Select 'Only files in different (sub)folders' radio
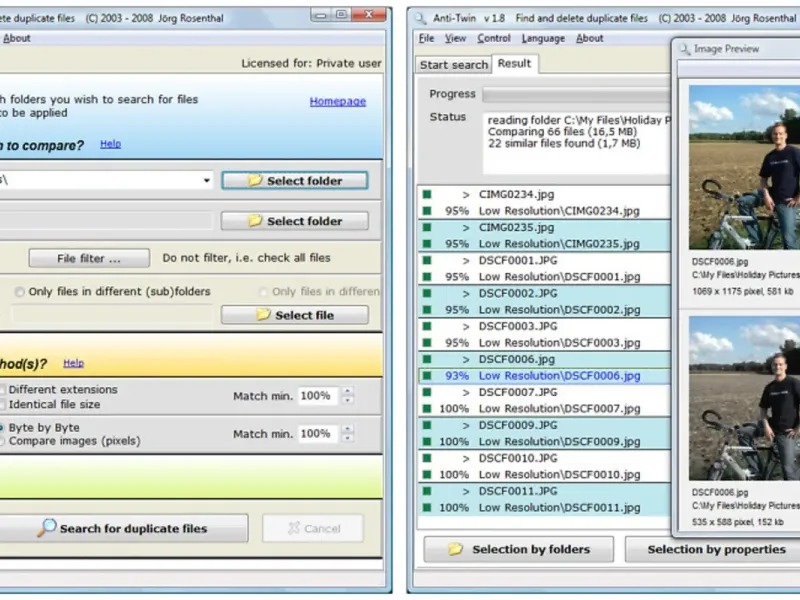This screenshot has height=600, width=800. coord(19,292)
